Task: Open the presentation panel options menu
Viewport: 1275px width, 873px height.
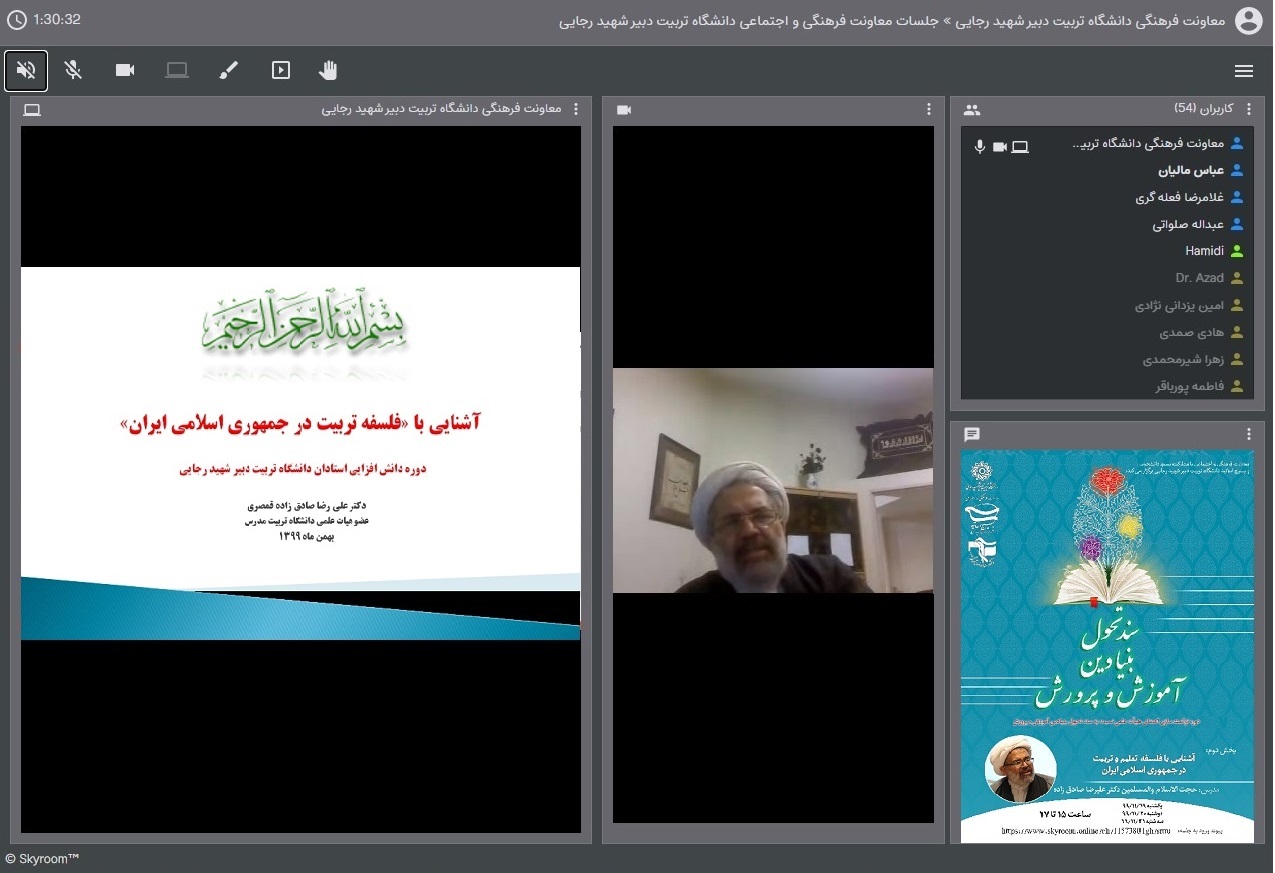Action: point(575,109)
